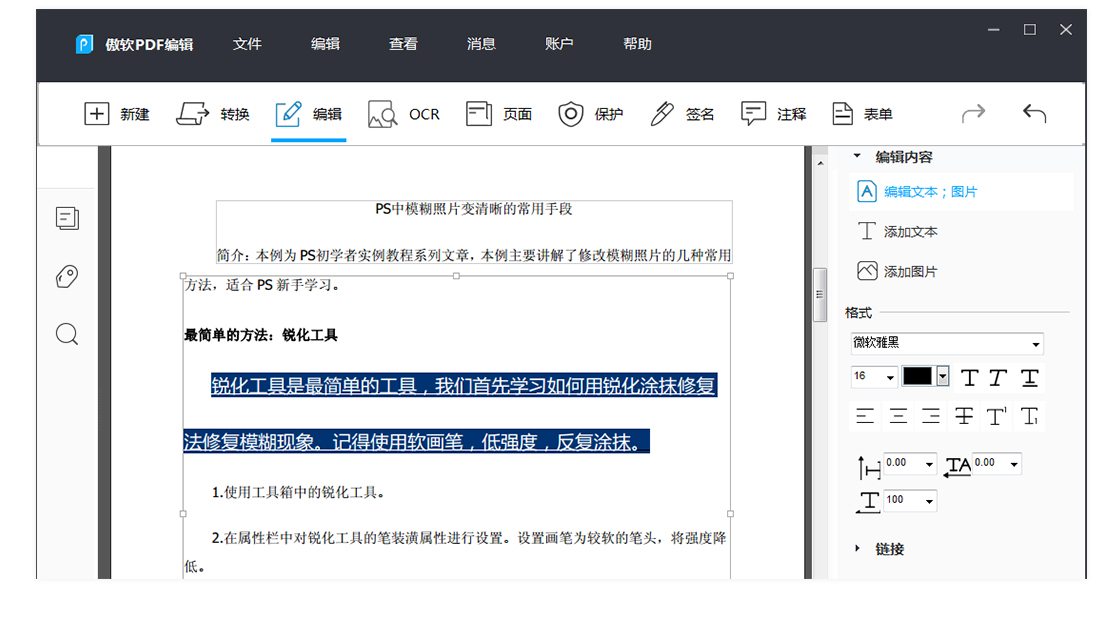Expand the 链接 section
This screenshot has width=1120, height=620.
[857, 549]
